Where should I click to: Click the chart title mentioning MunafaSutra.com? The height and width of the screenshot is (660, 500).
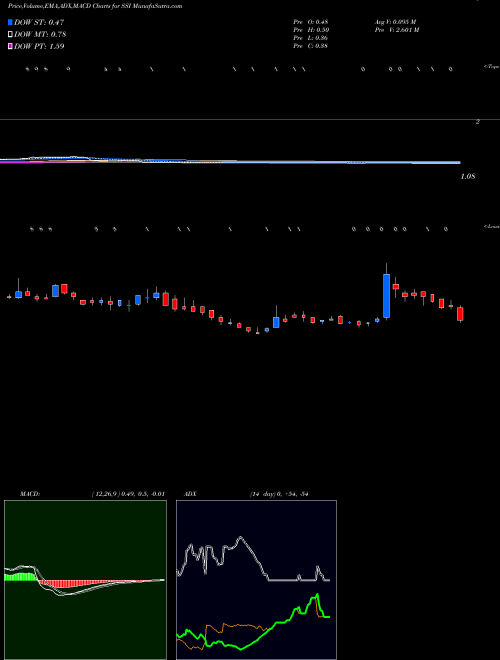click(x=95, y=6)
